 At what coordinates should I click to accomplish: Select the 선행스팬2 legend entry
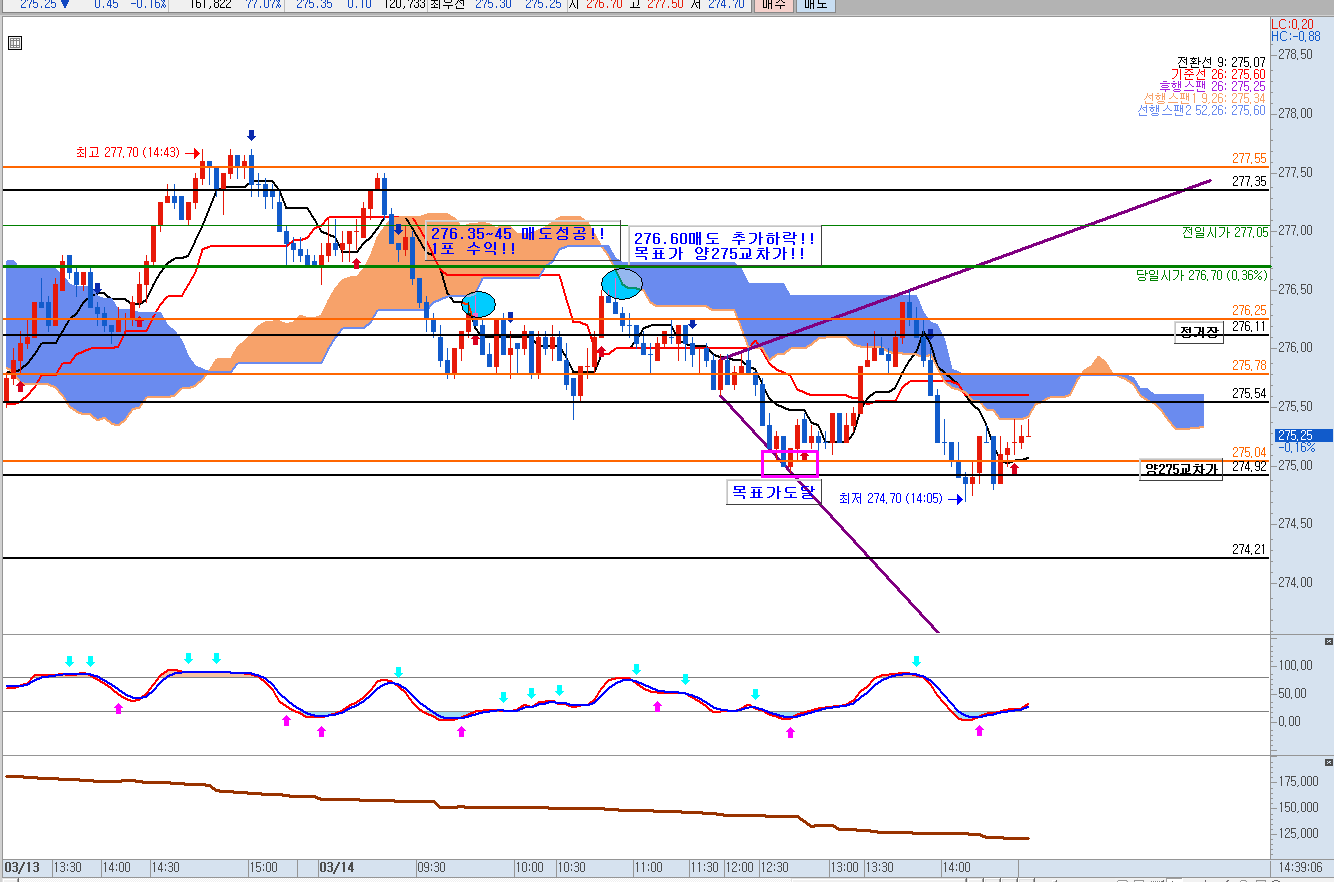[x=1201, y=110]
